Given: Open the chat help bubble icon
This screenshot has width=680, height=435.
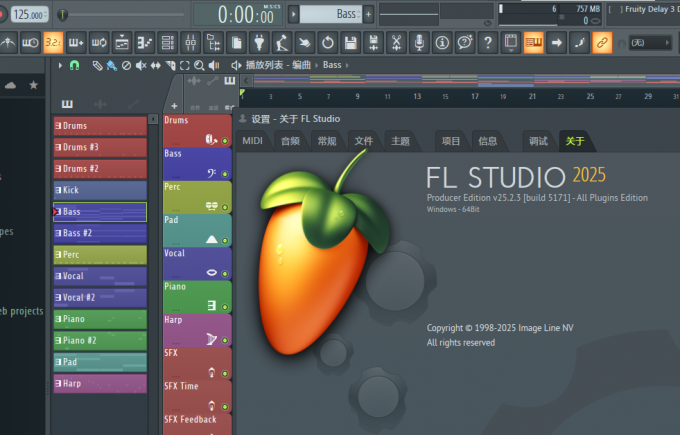Looking at the screenshot, I should click(465, 43).
